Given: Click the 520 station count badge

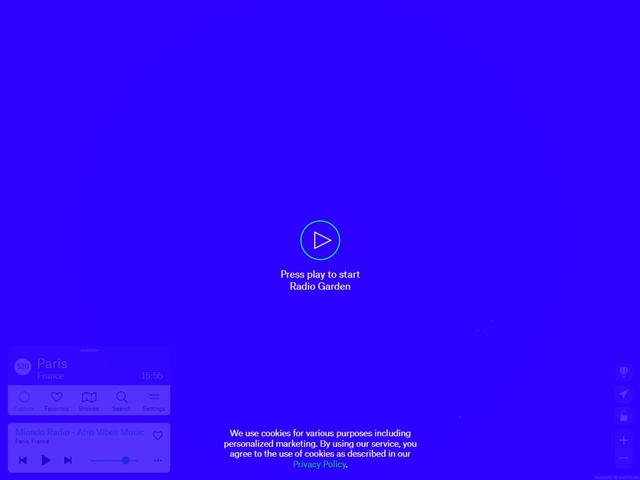Looking at the screenshot, I should click(23, 367).
